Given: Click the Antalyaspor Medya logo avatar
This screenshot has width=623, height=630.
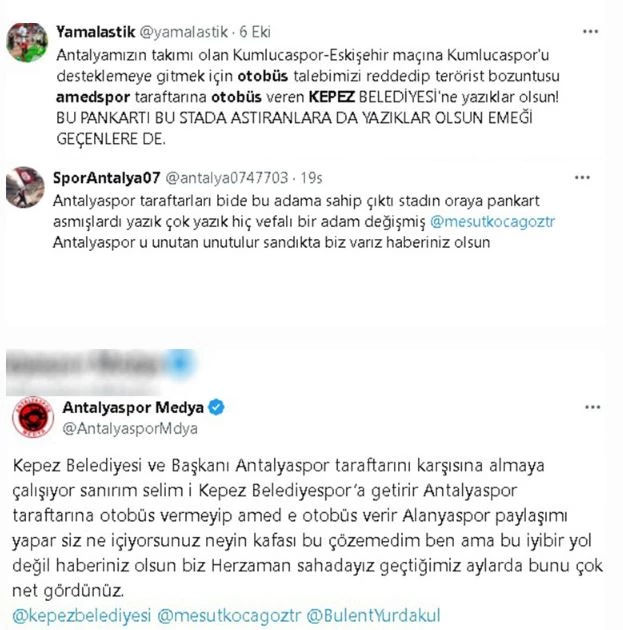Looking at the screenshot, I should click(x=33, y=417).
